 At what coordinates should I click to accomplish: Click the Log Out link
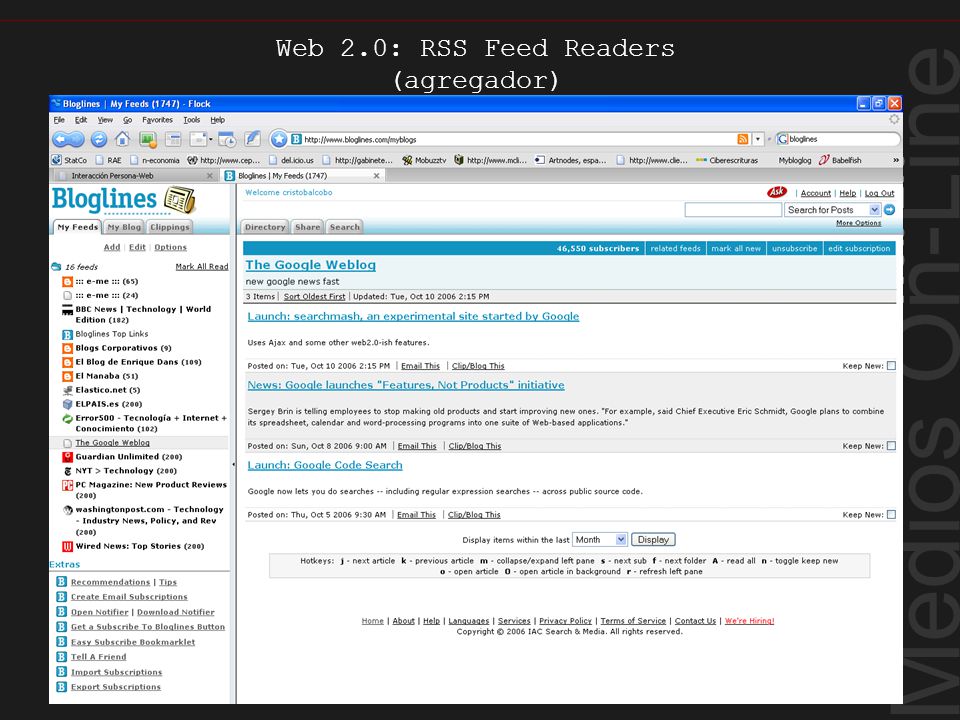coord(879,193)
